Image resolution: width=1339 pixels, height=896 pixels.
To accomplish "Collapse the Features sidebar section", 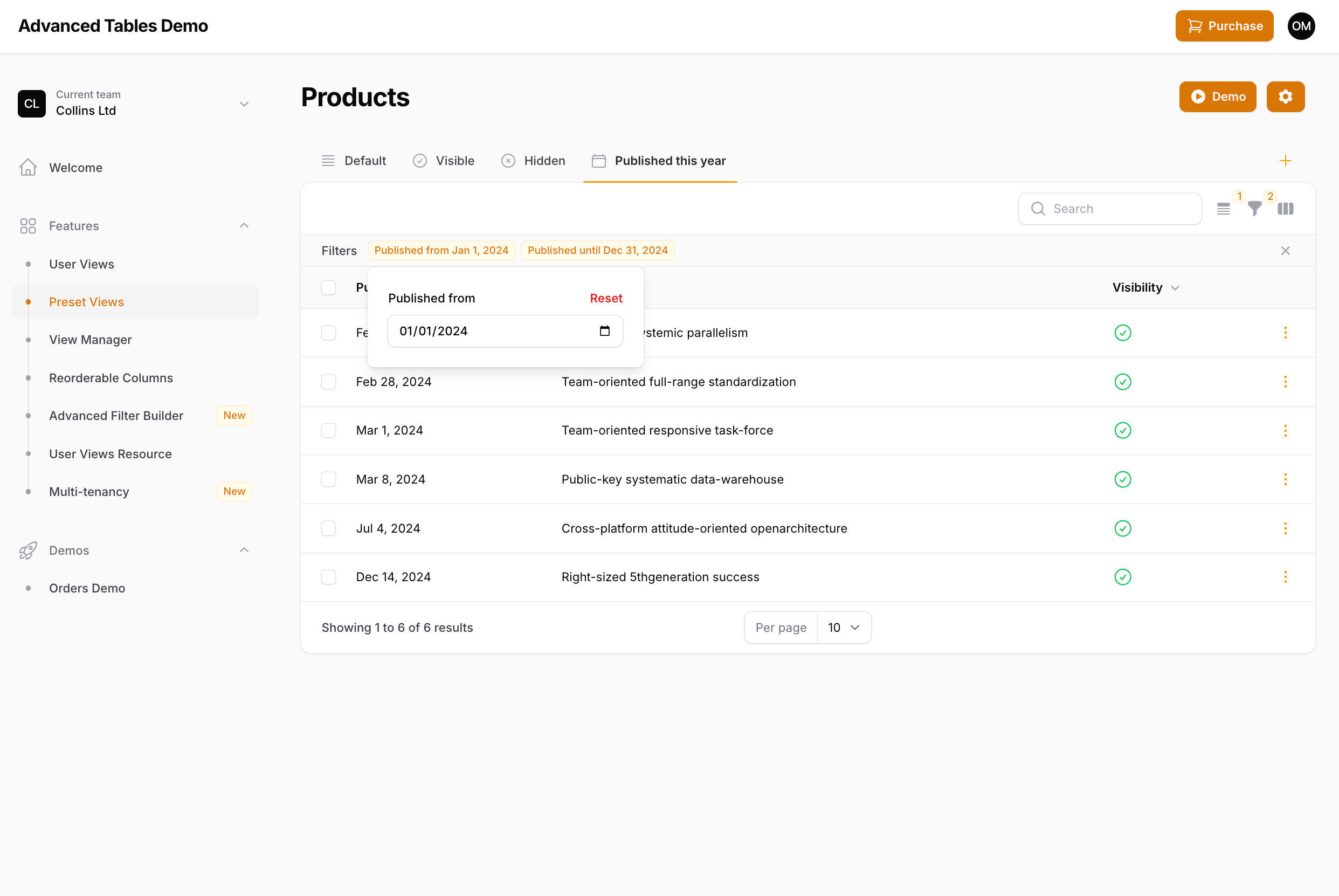I will tap(244, 226).
